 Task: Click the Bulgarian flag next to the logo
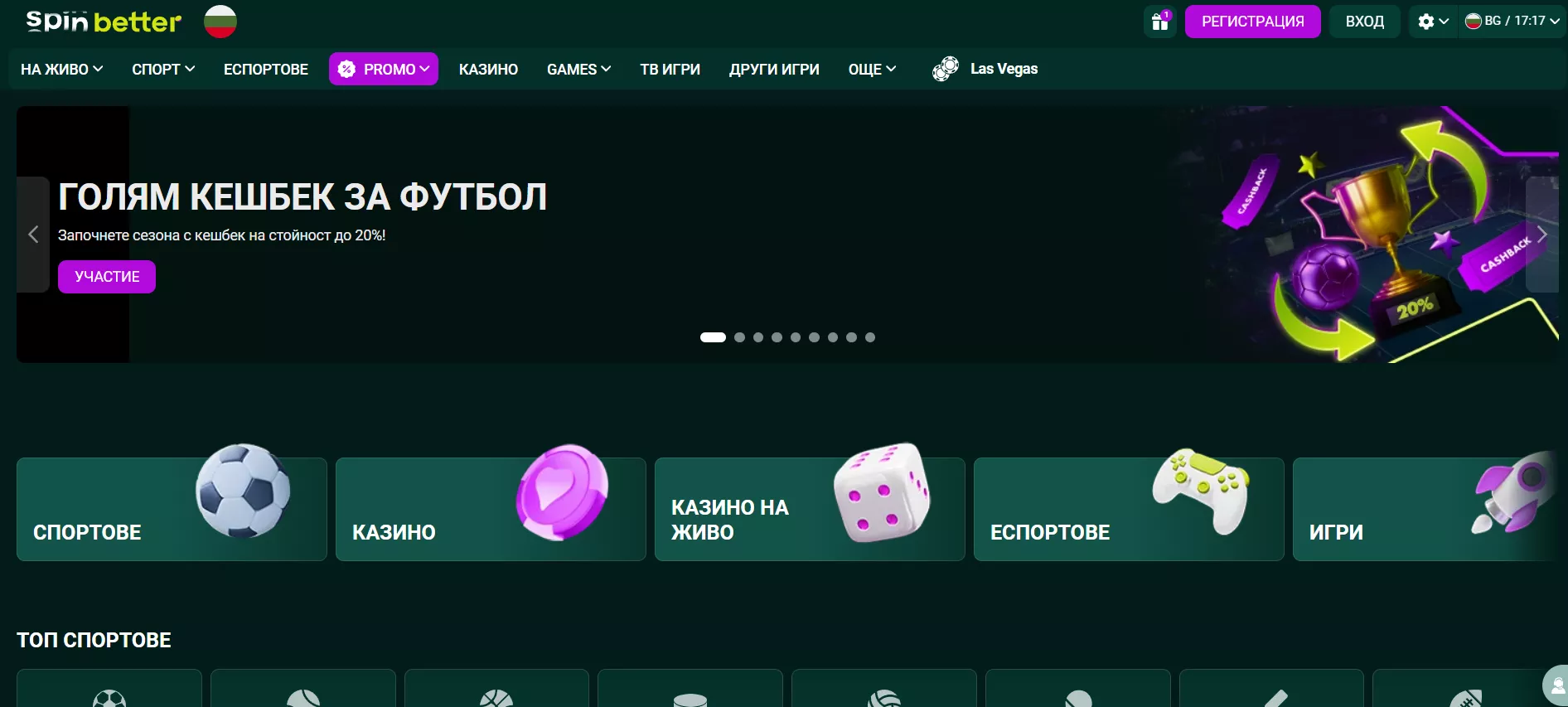coord(220,22)
